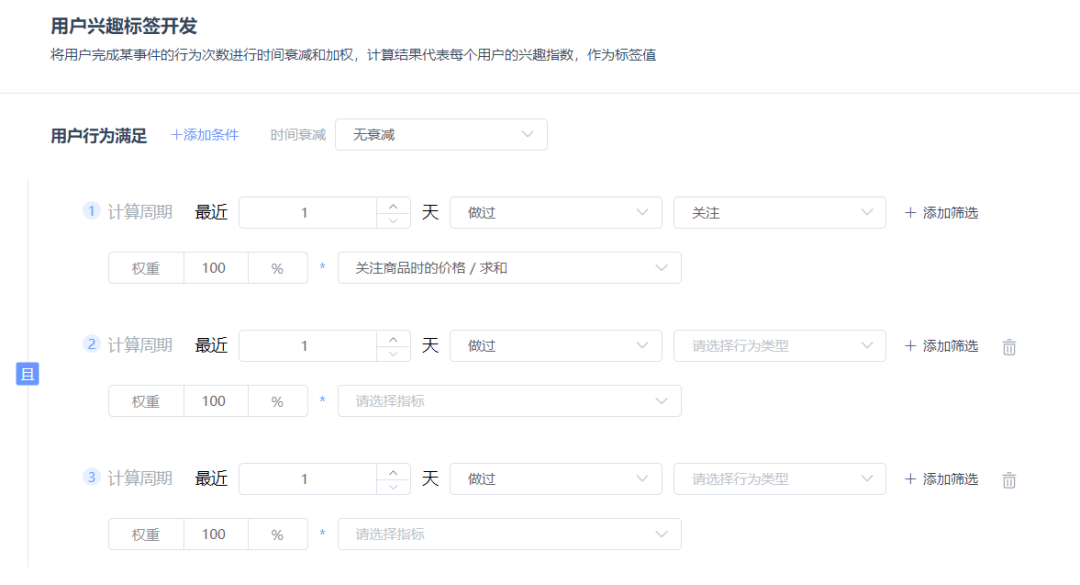Delete condition 2 with trash icon
Screen dimensions: 1080x585
coord(1009,347)
